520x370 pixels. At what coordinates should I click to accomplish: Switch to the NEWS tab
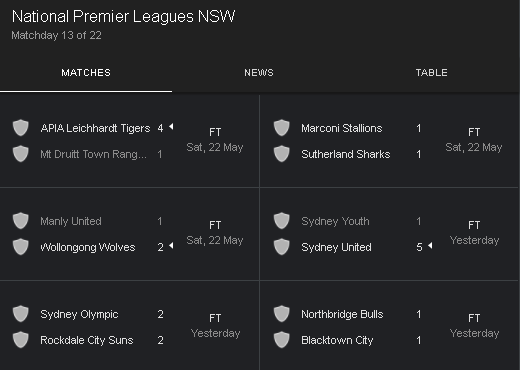click(259, 73)
